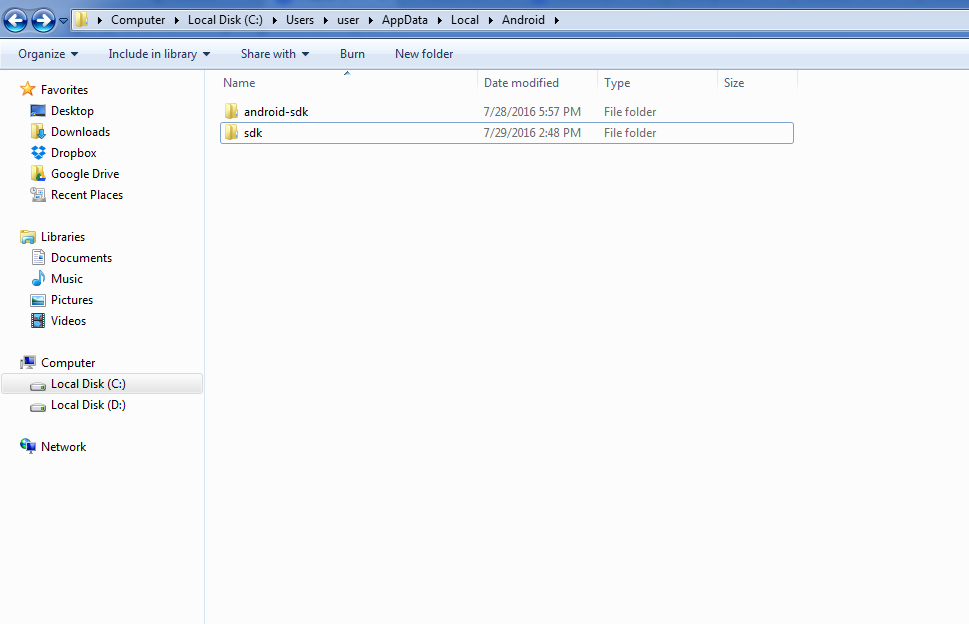Click the Google Drive icon
The height and width of the screenshot is (624, 969).
coord(38,174)
